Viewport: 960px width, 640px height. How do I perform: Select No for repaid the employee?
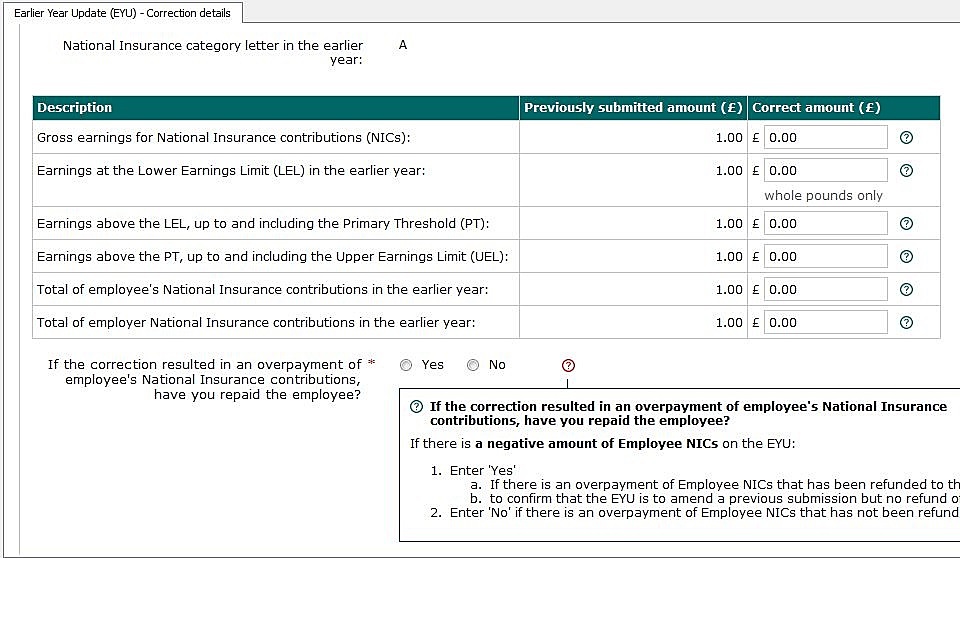[473, 366]
